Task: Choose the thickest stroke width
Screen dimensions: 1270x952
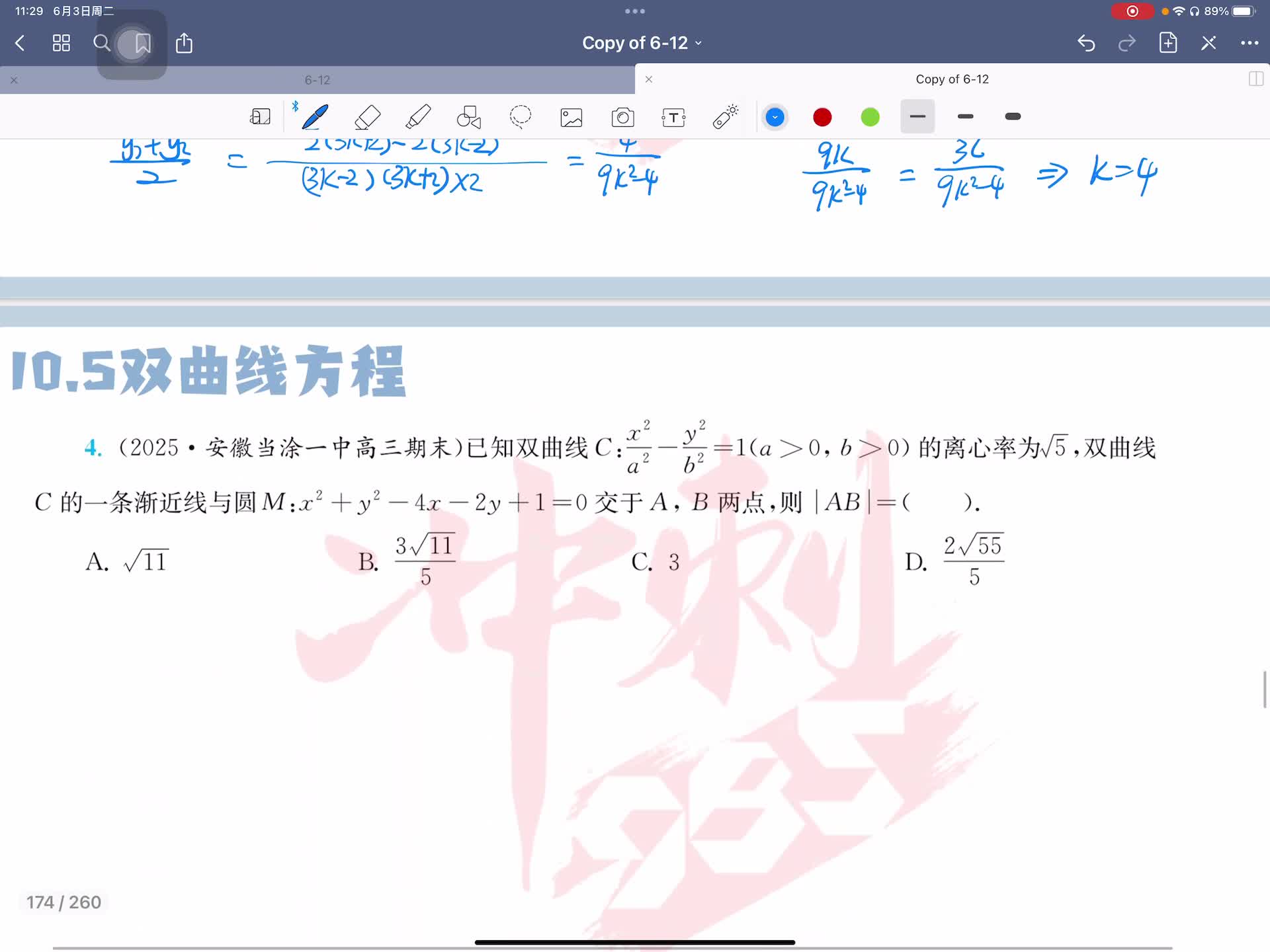Action: point(1013,116)
